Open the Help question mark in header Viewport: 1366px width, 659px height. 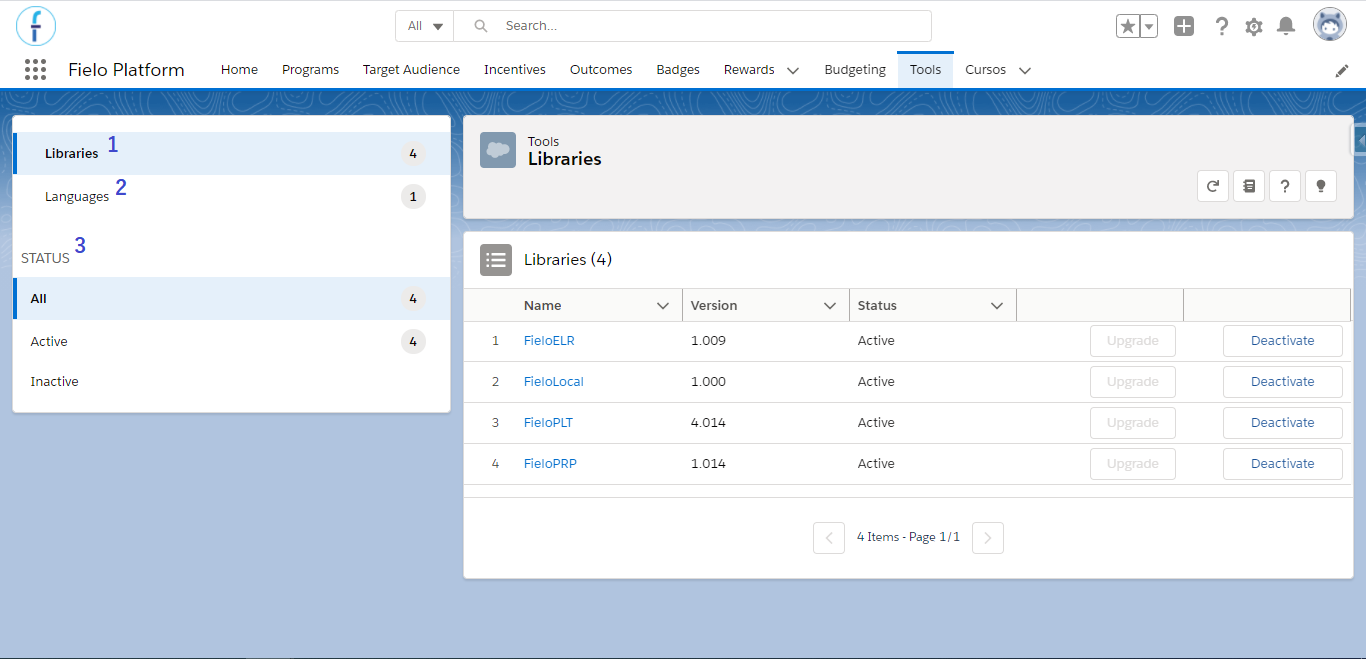coord(1221,27)
